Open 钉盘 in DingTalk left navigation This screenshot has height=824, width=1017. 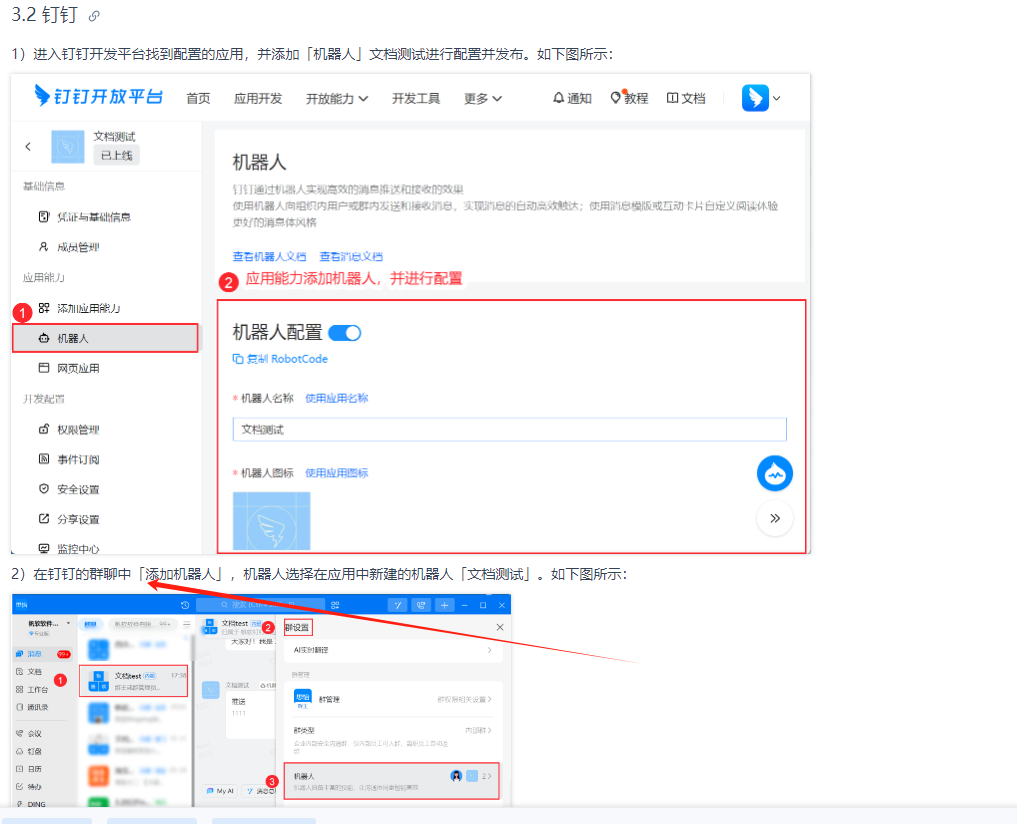pyautogui.click(x=29, y=751)
